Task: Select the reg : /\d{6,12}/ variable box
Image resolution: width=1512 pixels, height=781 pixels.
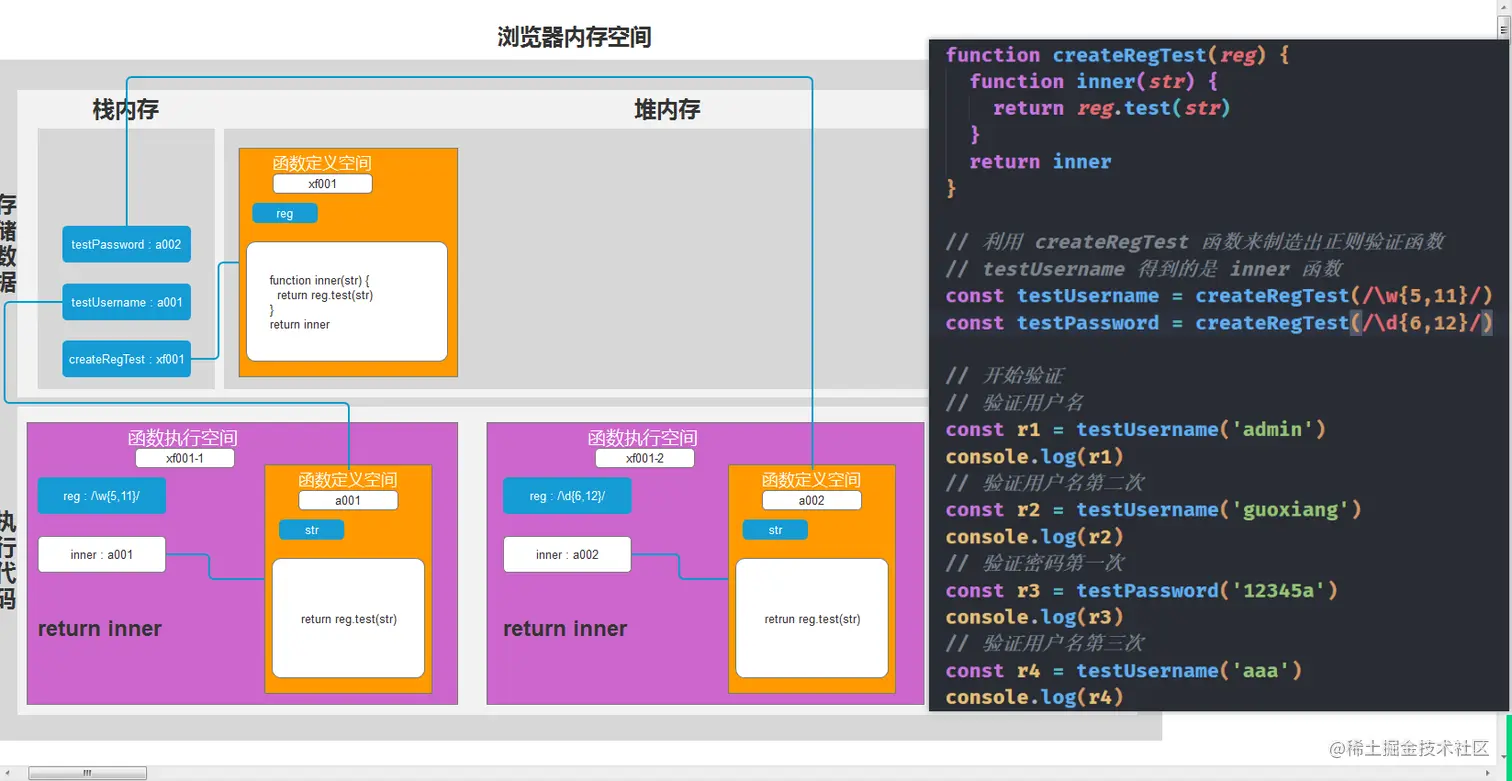Action: point(567,496)
